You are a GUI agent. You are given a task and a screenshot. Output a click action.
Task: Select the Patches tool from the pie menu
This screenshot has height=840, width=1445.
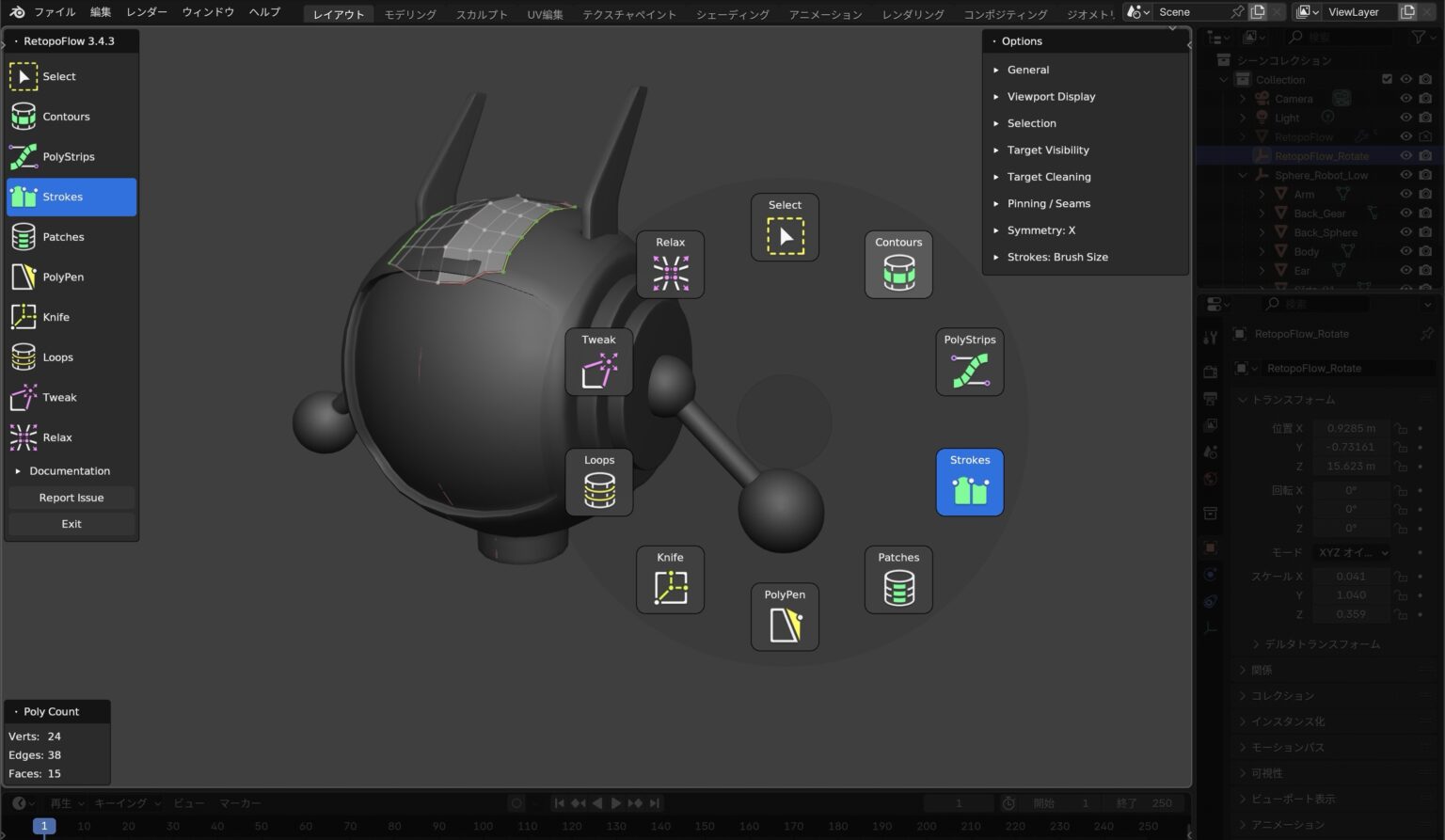pos(897,578)
